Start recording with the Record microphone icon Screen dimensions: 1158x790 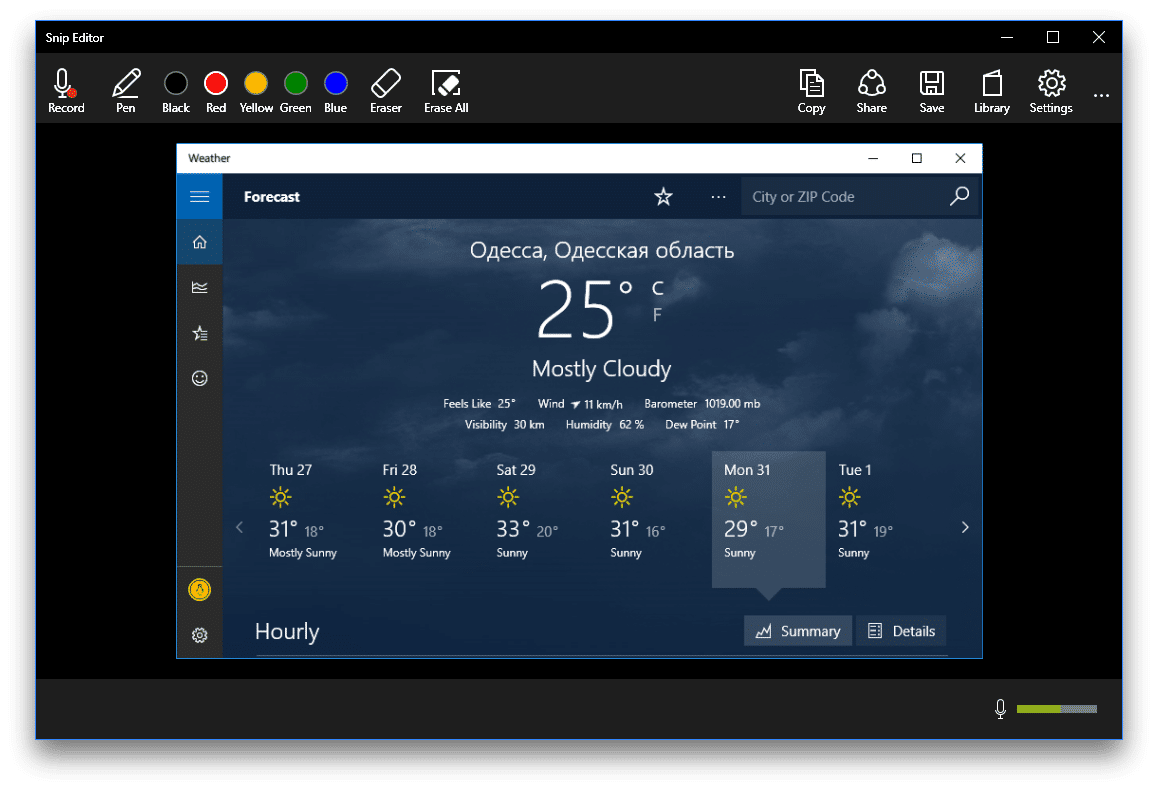coord(66,91)
